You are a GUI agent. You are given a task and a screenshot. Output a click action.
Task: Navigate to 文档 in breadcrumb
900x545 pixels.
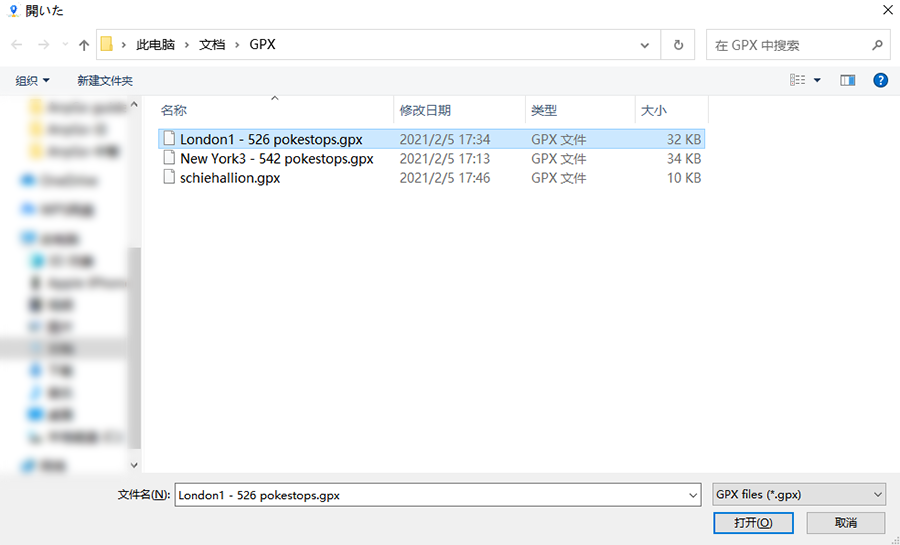212,45
